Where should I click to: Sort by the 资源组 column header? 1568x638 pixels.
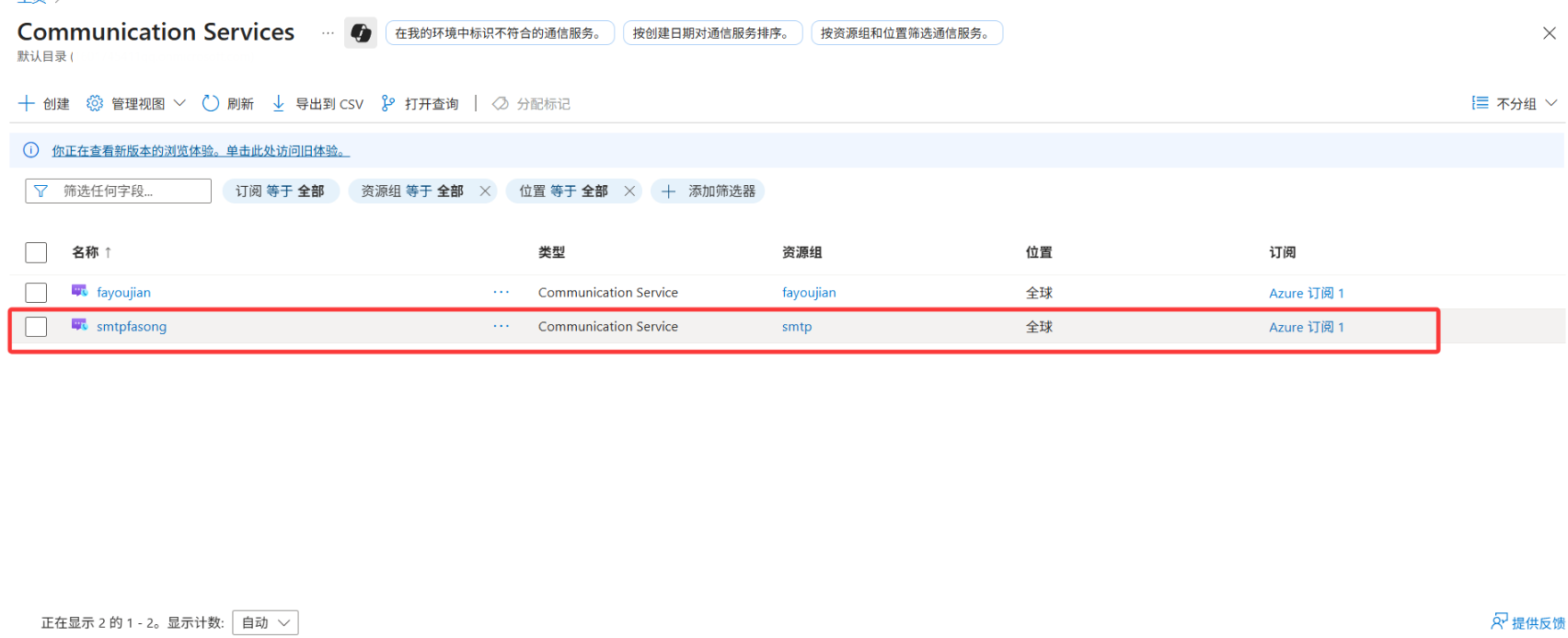point(802,252)
